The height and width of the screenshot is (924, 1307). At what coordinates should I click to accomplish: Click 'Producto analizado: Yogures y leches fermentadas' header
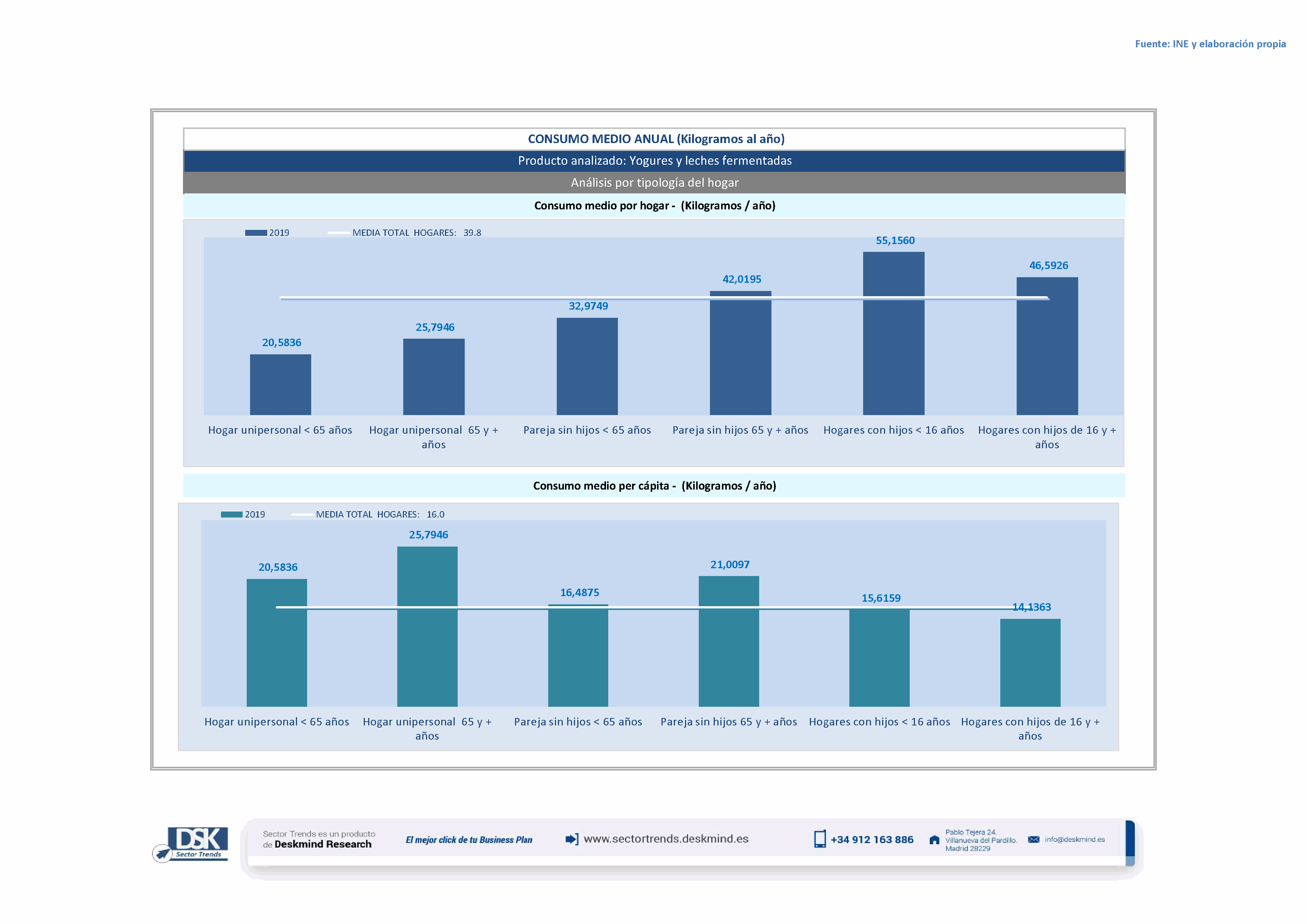pos(654,161)
